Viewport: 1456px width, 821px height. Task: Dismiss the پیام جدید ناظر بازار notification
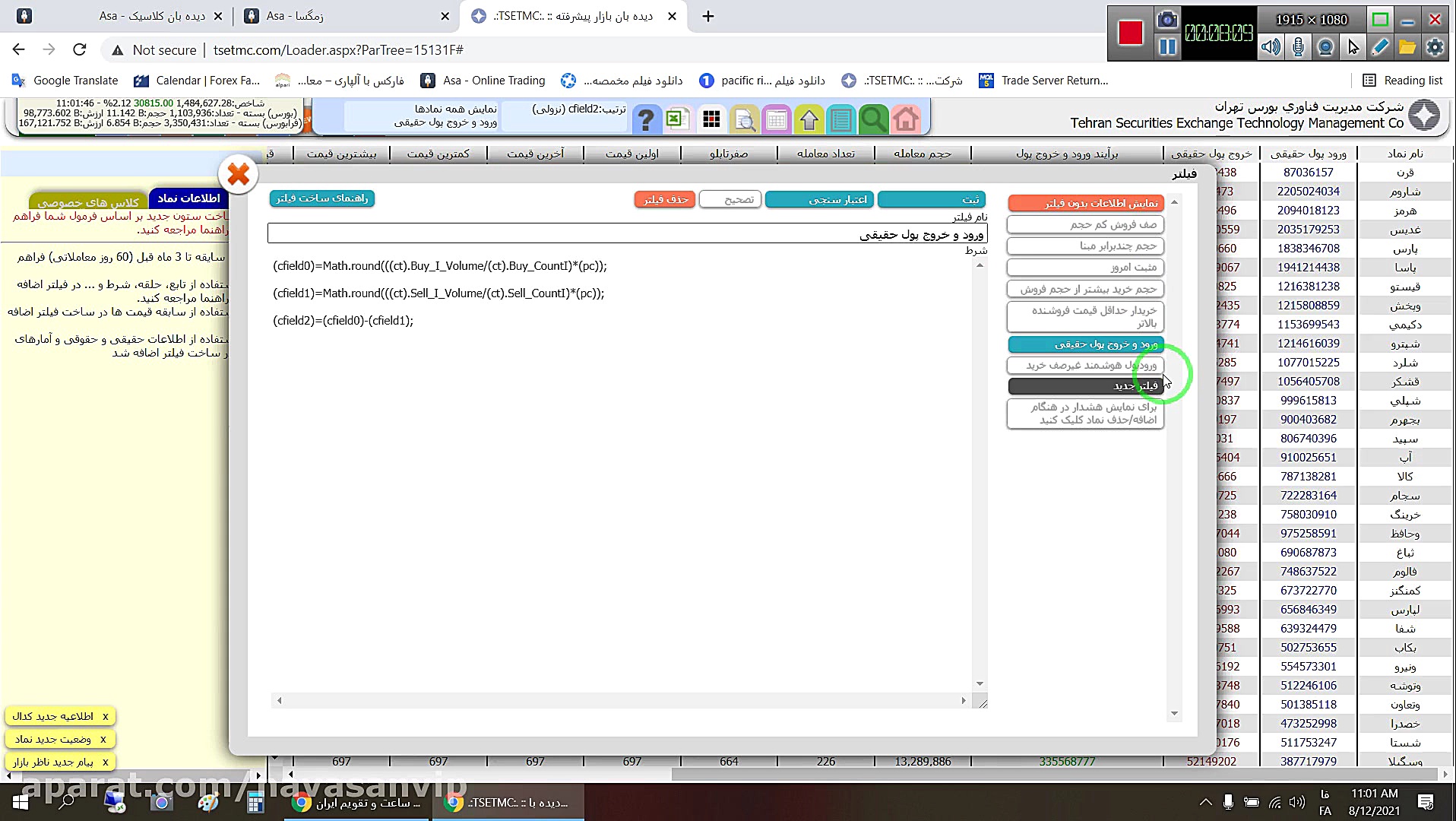point(106,762)
